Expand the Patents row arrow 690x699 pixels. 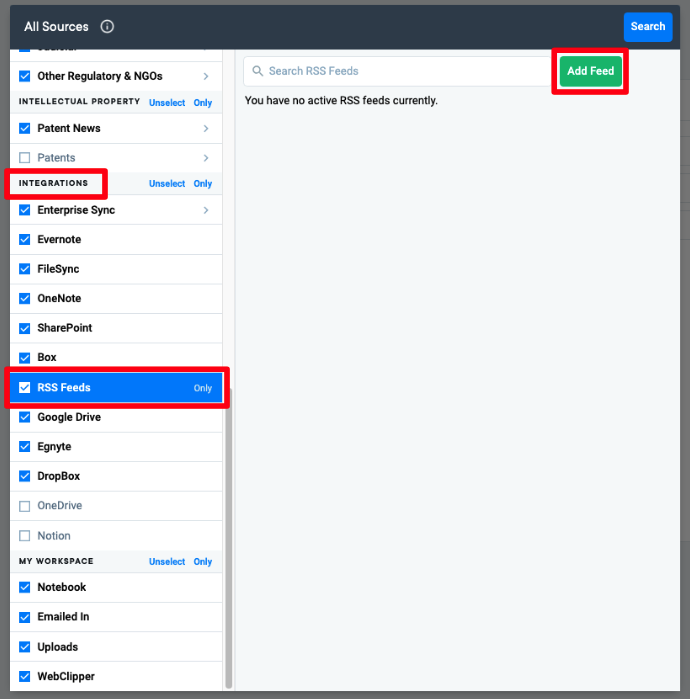point(206,158)
